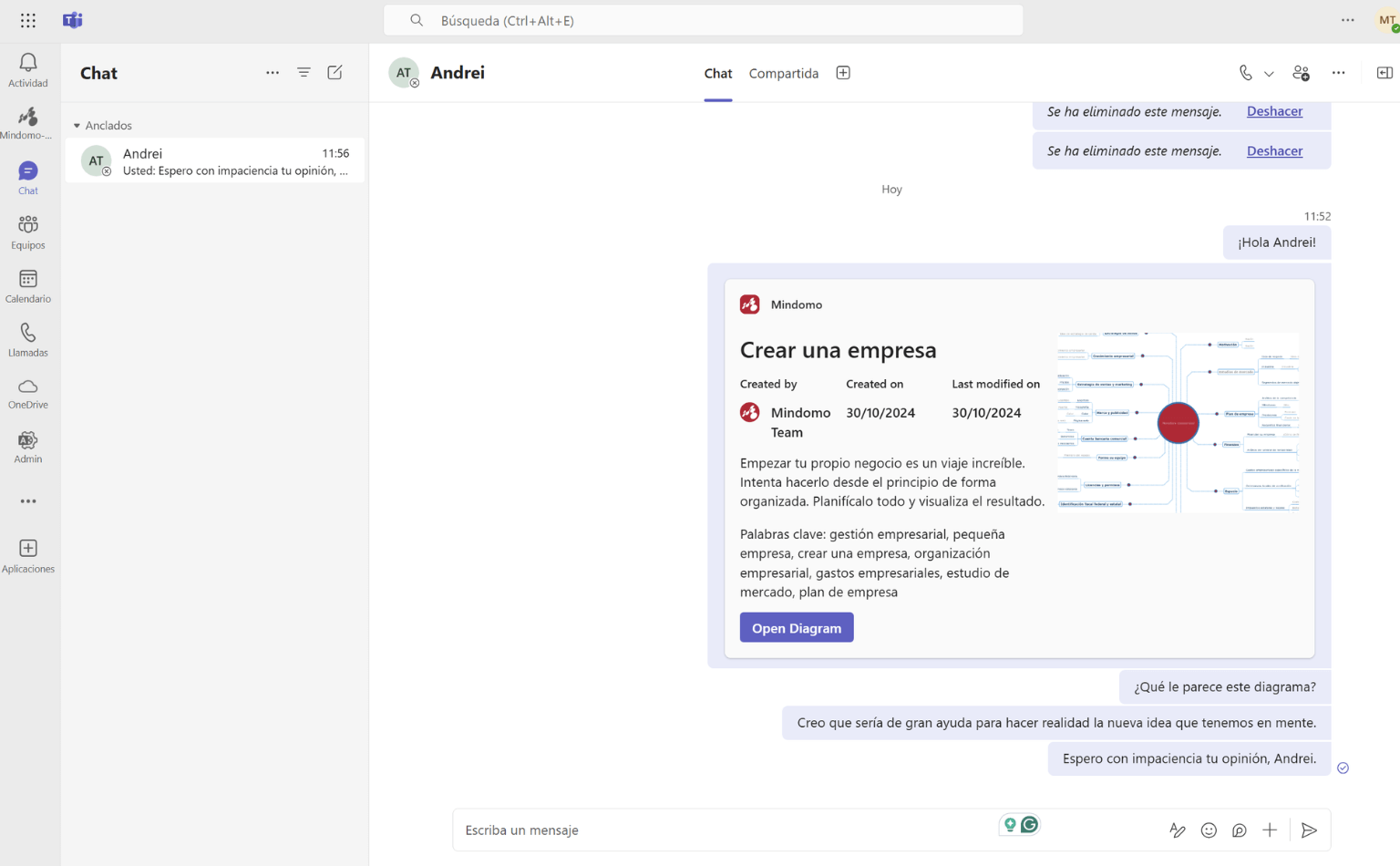Open message format options icon
This screenshot has height=866, width=1400.
pyautogui.click(x=1178, y=830)
